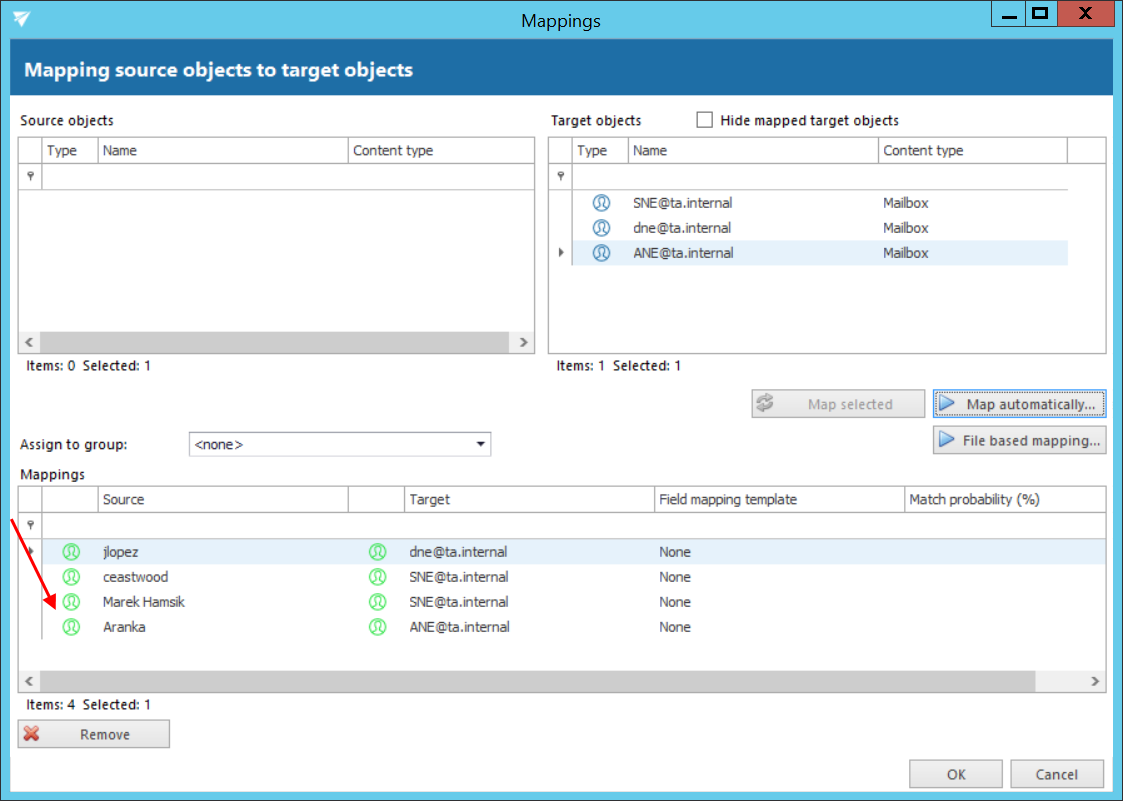This screenshot has width=1123, height=801.
Task: Remove the selected mapping
Action: [94, 734]
